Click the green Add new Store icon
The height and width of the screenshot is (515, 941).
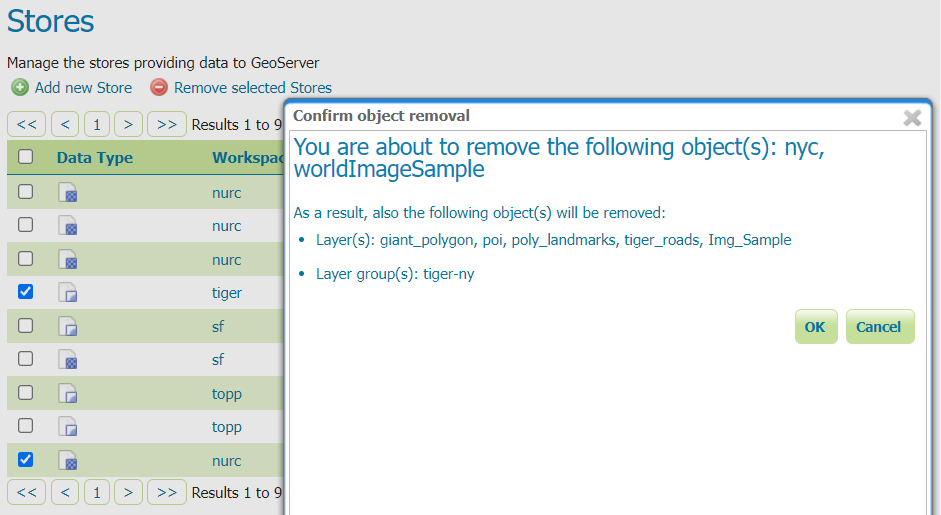tap(20, 88)
